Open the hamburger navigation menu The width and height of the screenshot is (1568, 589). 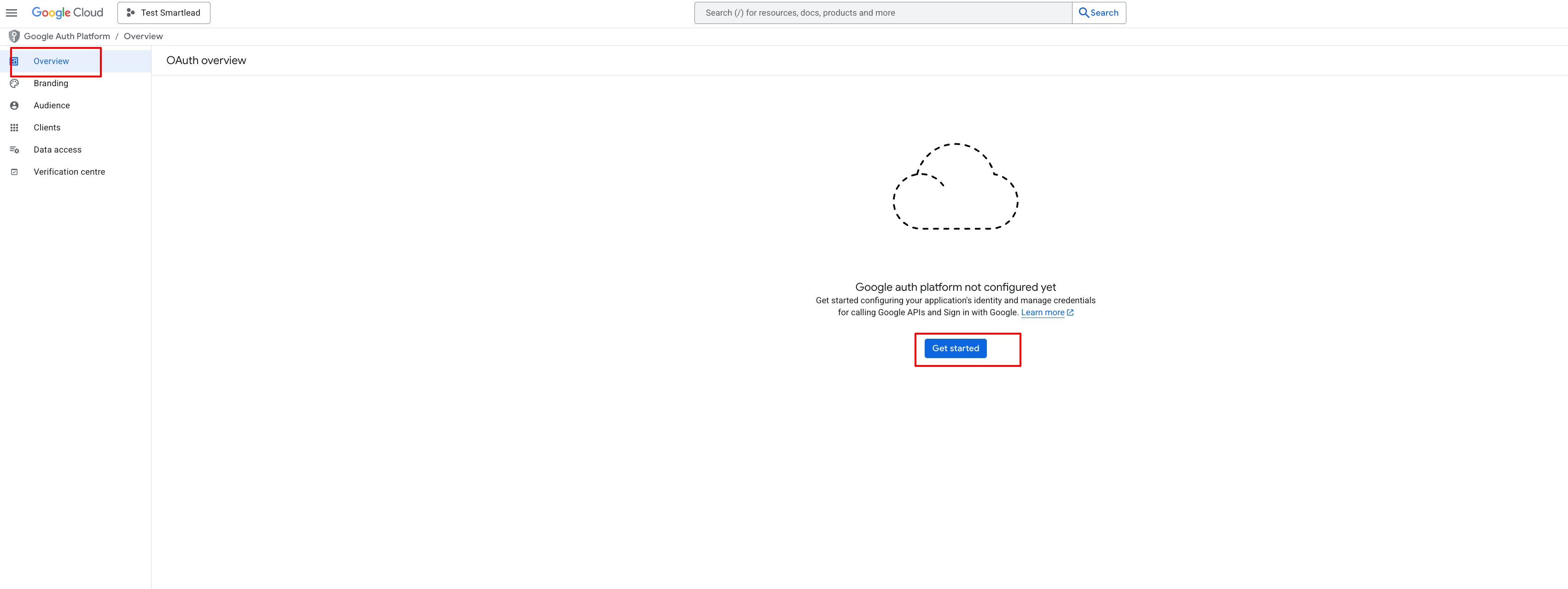click(x=12, y=13)
